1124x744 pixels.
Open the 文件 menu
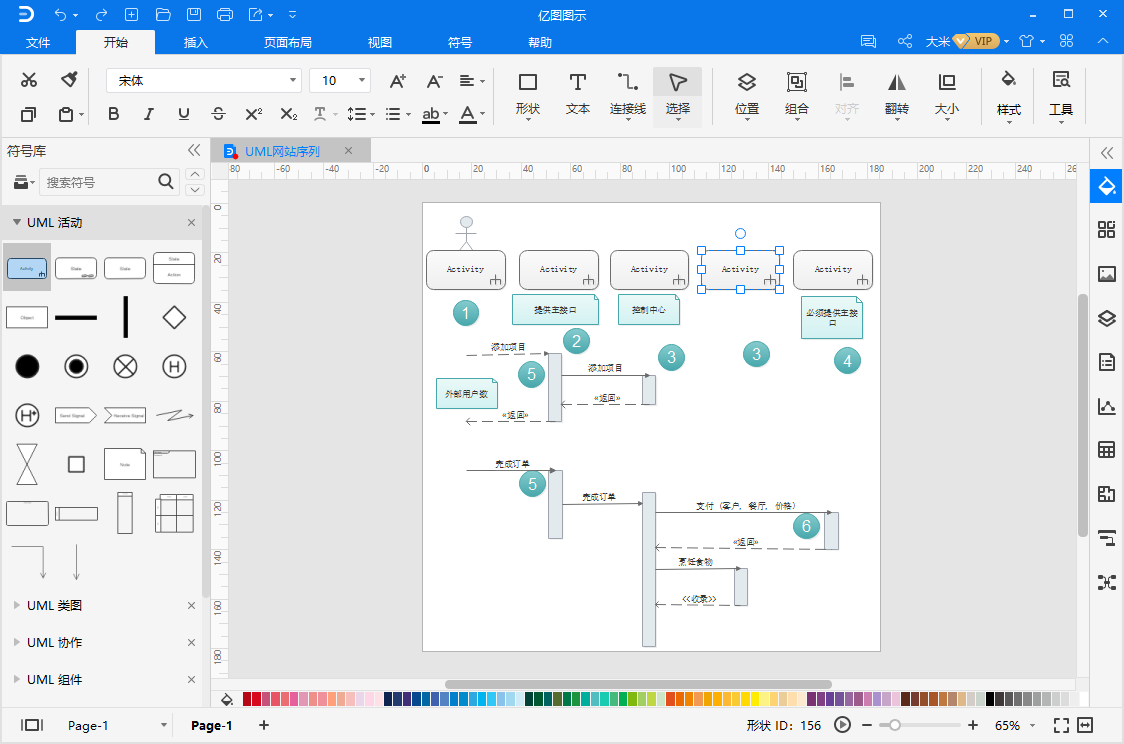(x=38, y=42)
